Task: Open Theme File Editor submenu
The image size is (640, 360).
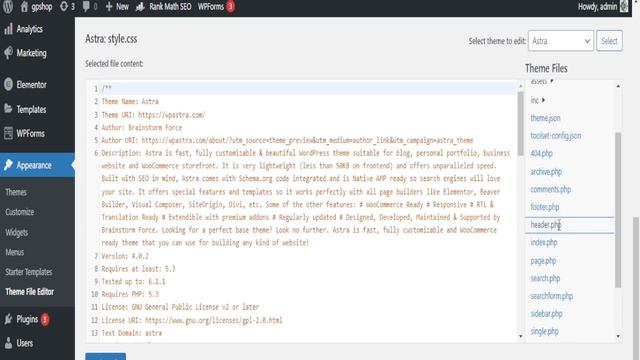Action: [29, 292]
